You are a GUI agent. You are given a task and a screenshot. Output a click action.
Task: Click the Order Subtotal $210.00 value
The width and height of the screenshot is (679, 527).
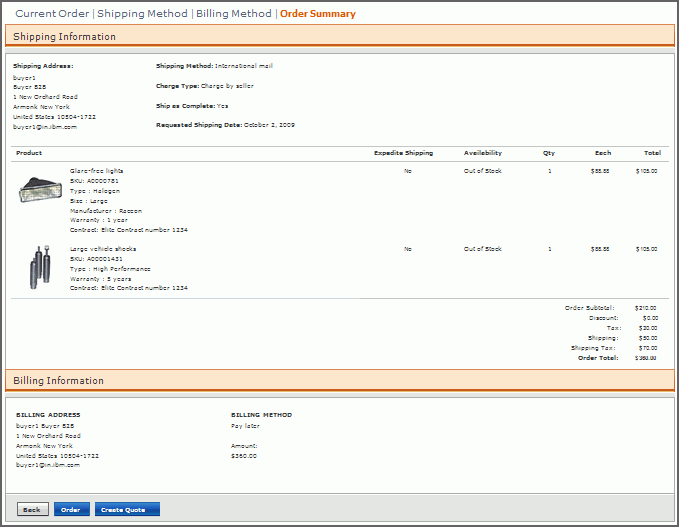[x=646, y=308]
